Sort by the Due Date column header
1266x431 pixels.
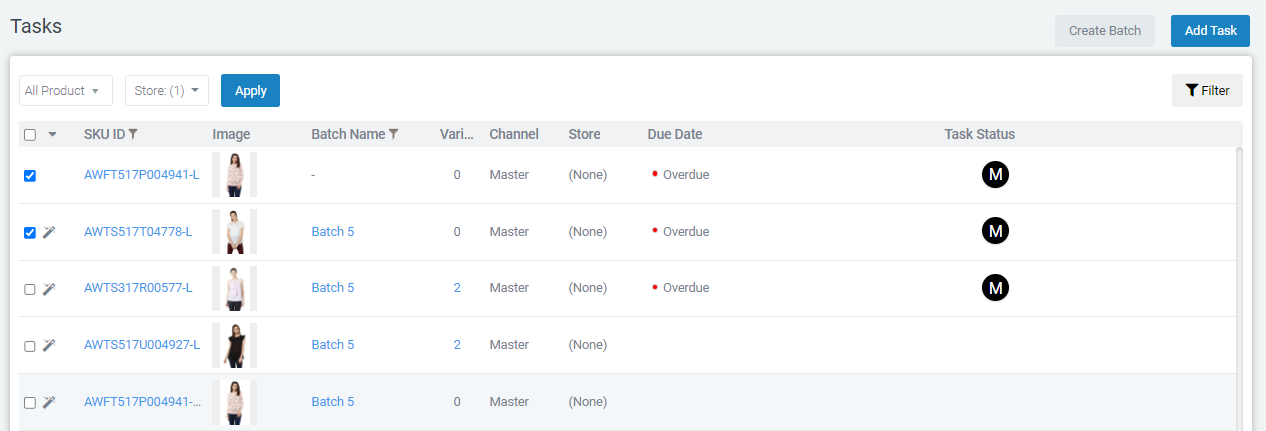tap(675, 134)
